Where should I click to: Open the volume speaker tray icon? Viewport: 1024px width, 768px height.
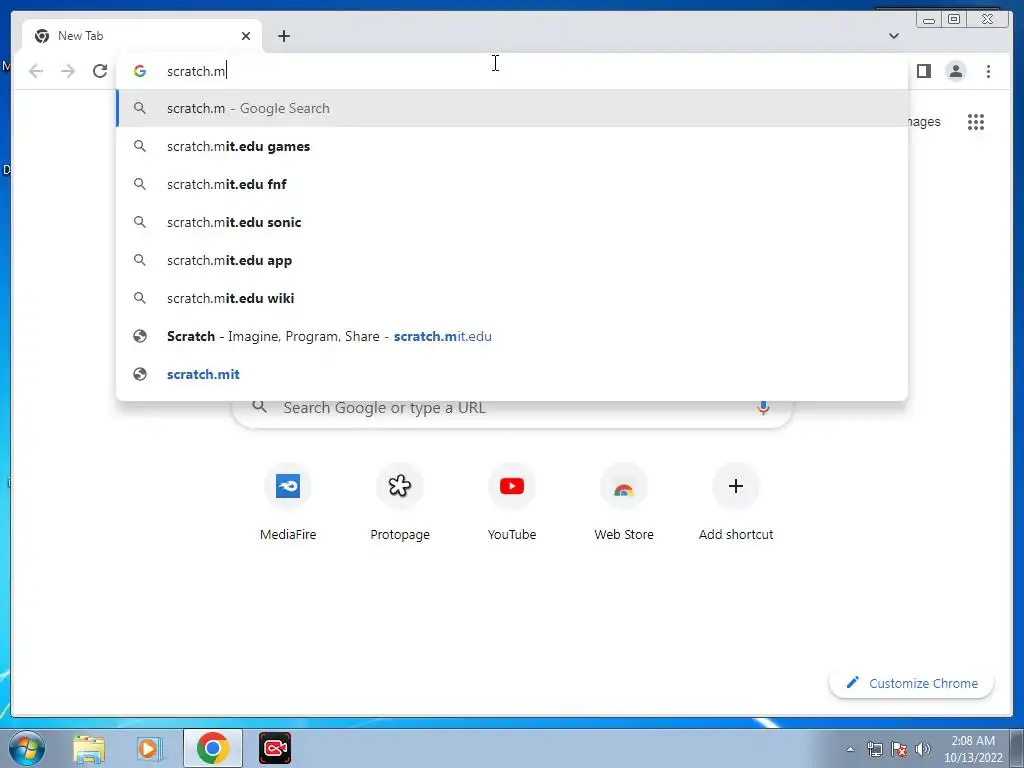click(x=922, y=749)
